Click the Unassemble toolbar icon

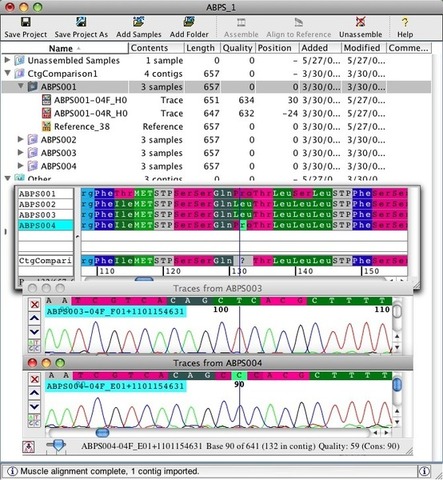360,22
